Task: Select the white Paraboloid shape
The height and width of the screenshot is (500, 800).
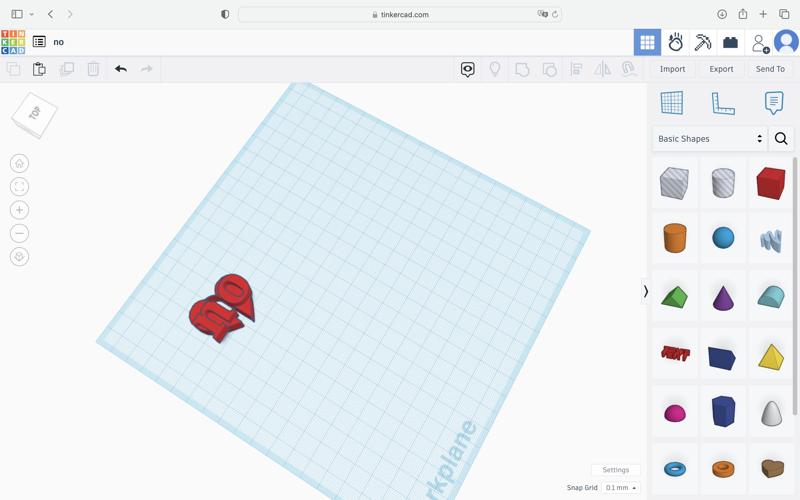Action: pos(771,413)
